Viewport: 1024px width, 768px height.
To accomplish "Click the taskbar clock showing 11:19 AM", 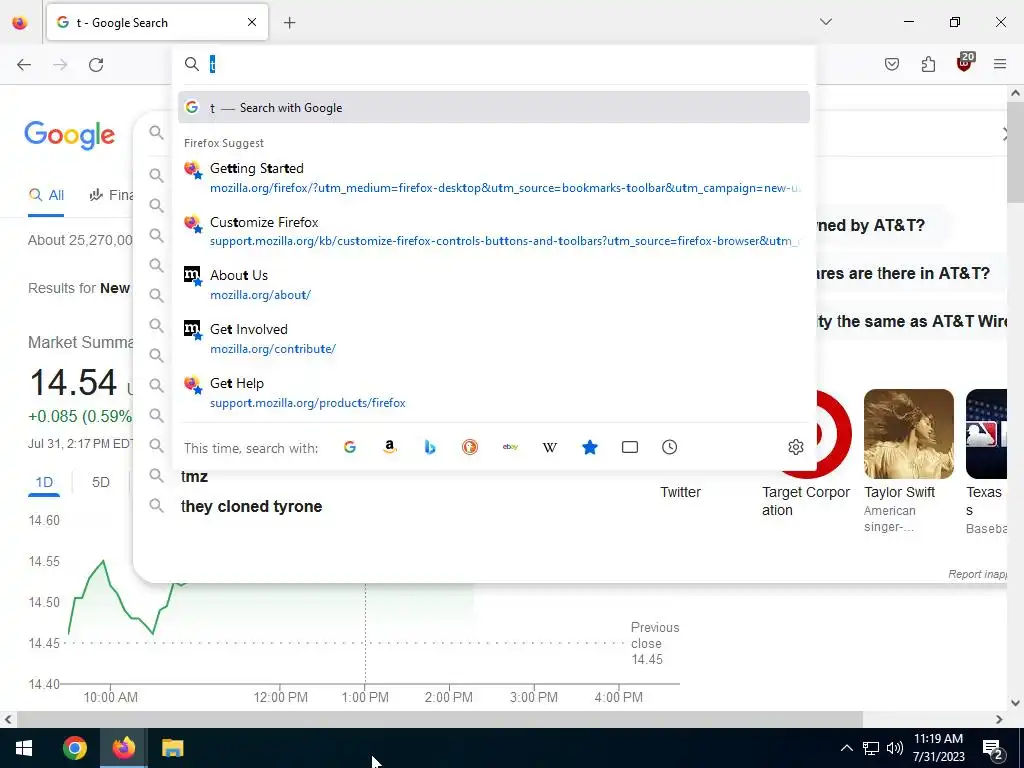I will (x=938, y=748).
